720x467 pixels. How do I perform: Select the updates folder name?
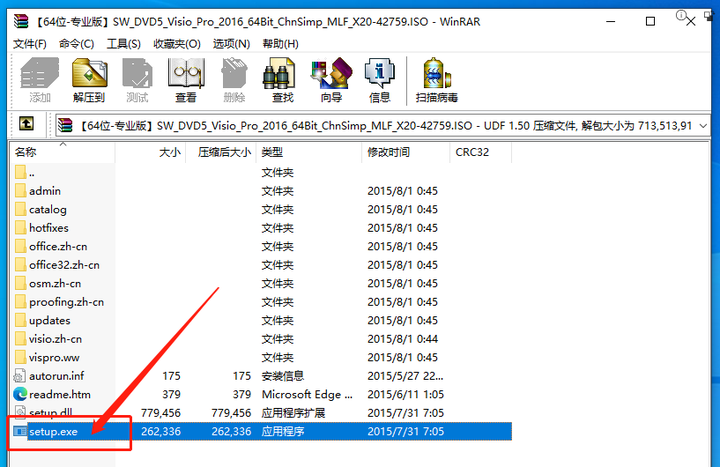click(50, 321)
